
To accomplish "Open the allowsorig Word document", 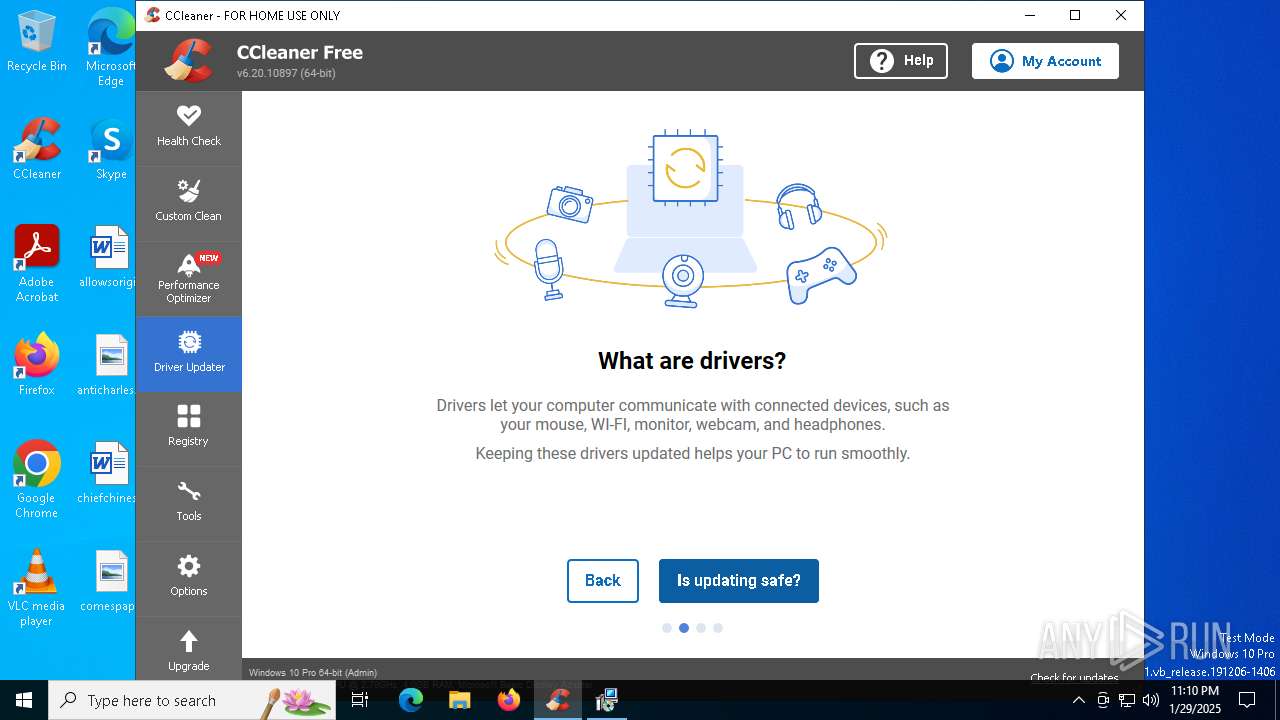I will tap(108, 258).
